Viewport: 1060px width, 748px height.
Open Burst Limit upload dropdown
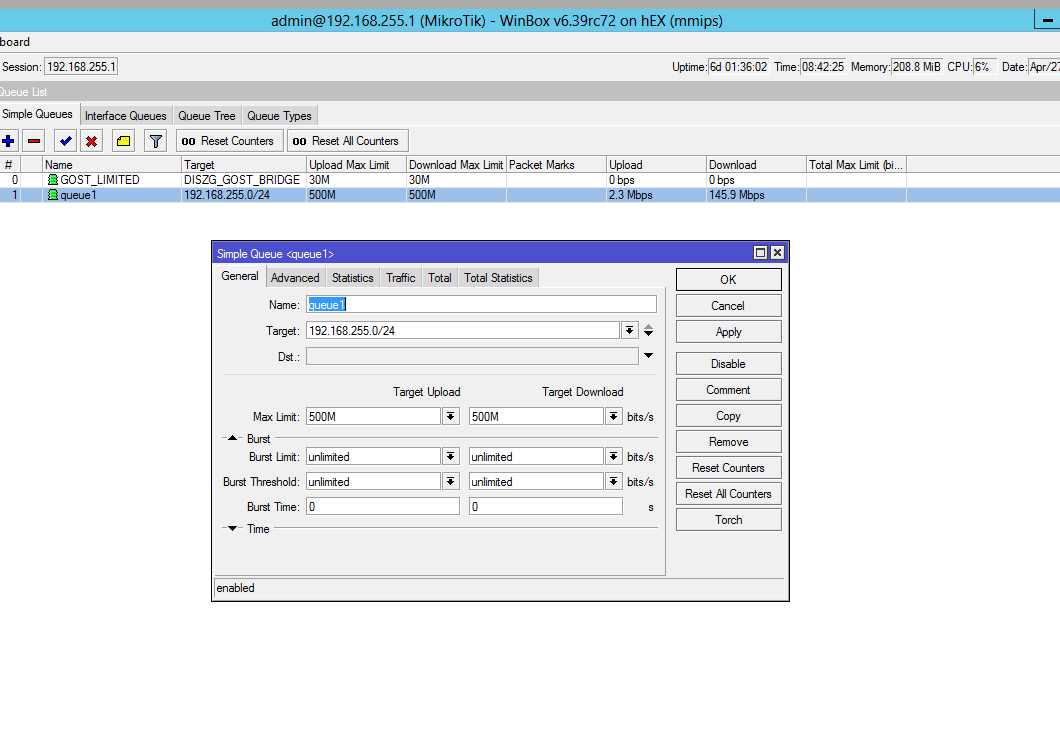point(451,457)
